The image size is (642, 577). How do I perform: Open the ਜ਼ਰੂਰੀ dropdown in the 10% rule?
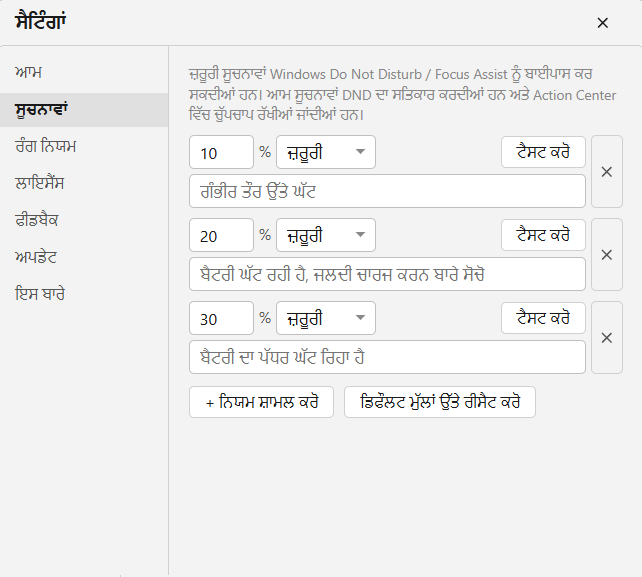coord(326,152)
